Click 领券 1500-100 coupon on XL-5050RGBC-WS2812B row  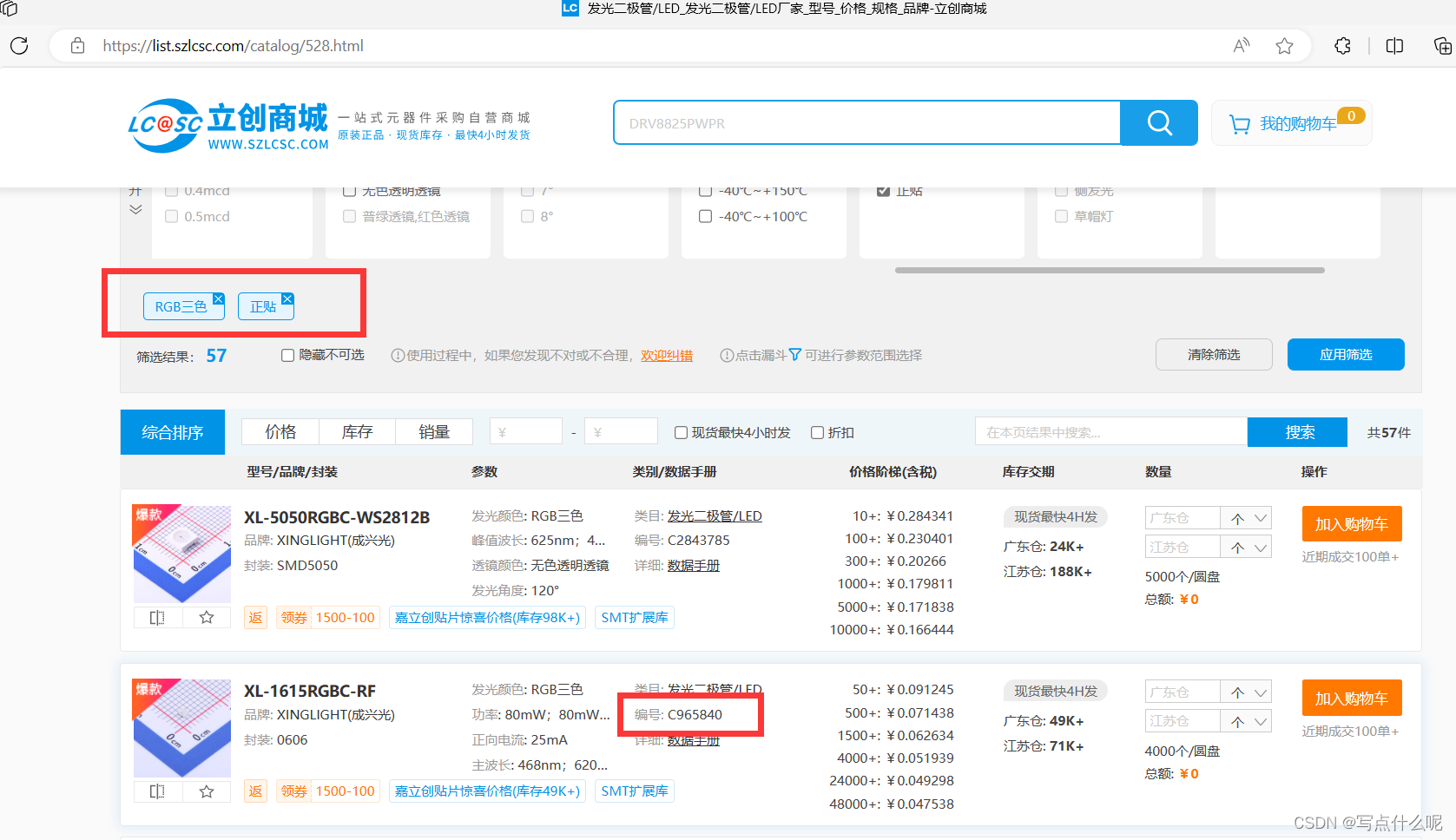327,618
